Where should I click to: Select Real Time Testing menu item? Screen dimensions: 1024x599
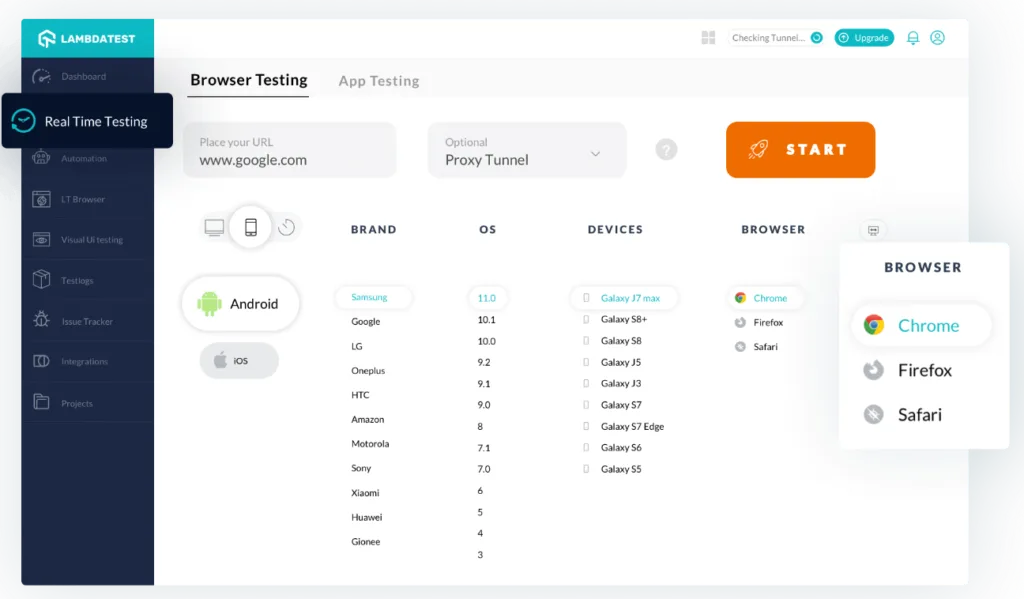point(87,122)
